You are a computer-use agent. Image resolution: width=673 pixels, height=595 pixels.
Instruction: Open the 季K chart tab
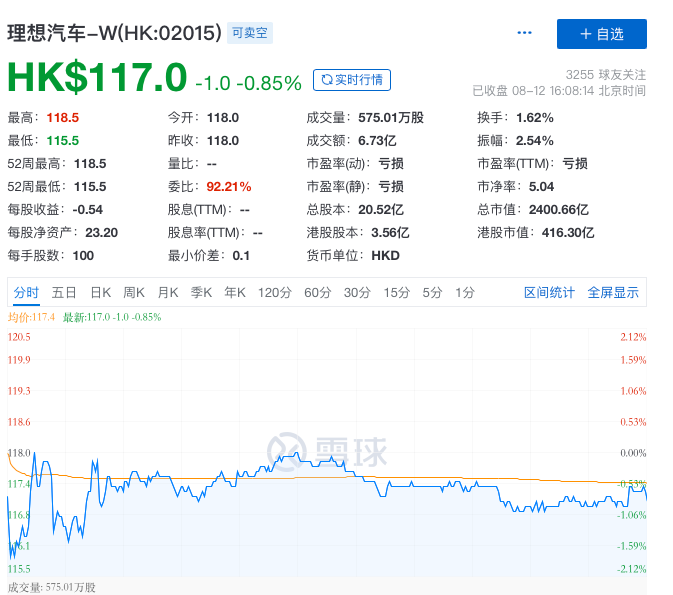[x=201, y=292]
